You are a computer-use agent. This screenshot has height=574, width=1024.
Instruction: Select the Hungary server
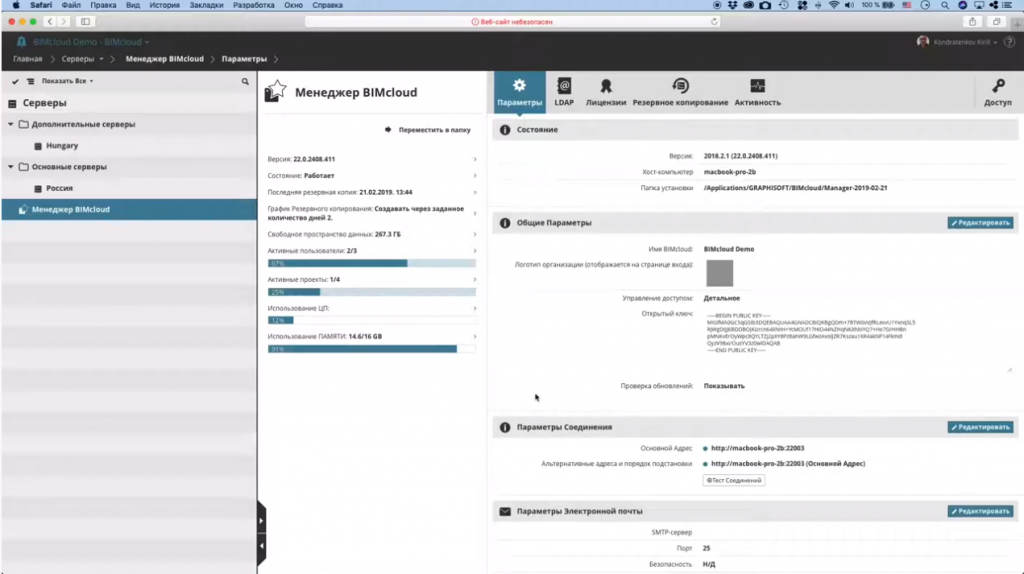[x=61, y=146]
